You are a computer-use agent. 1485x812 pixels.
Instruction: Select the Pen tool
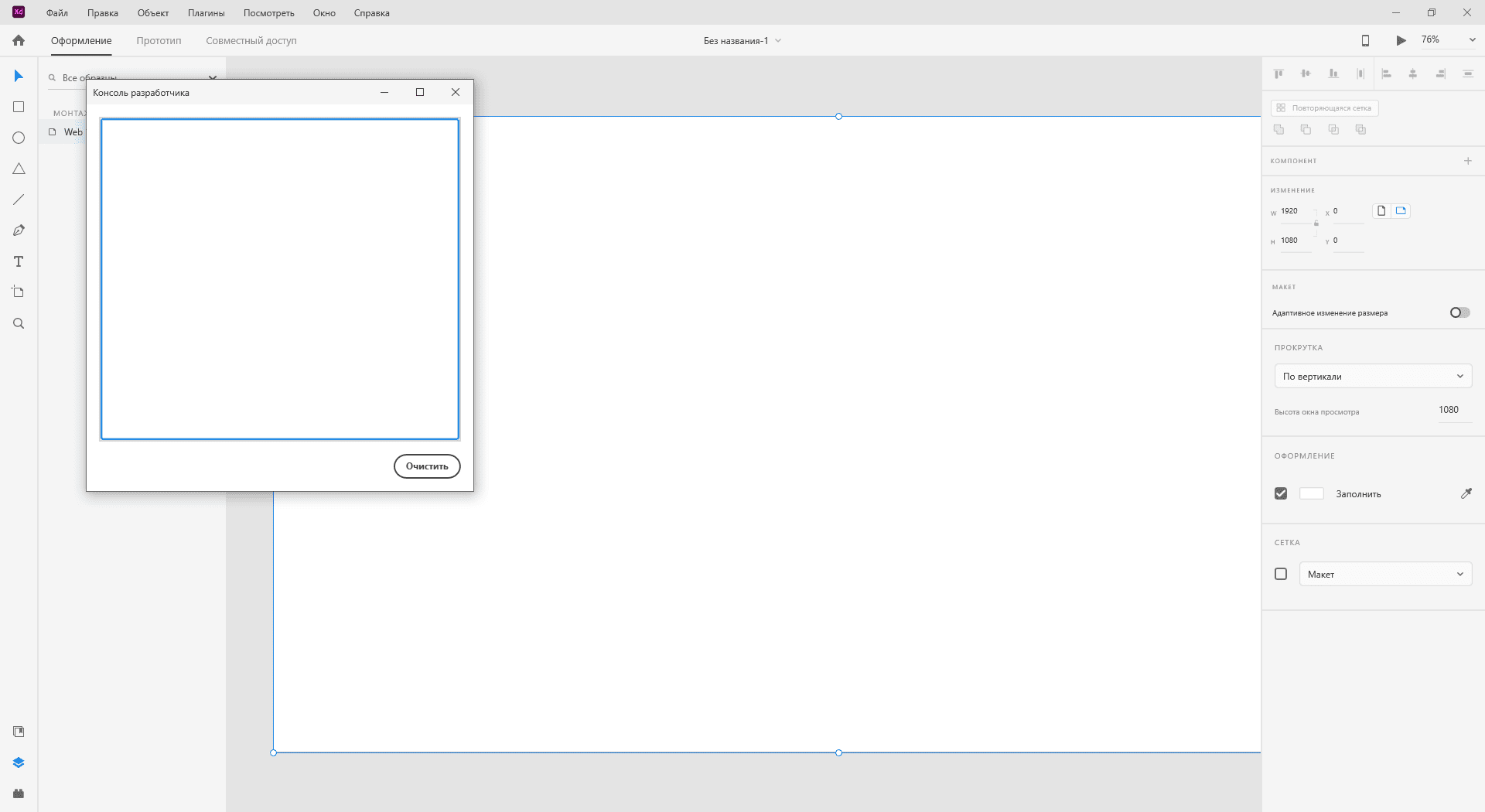pyautogui.click(x=19, y=230)
